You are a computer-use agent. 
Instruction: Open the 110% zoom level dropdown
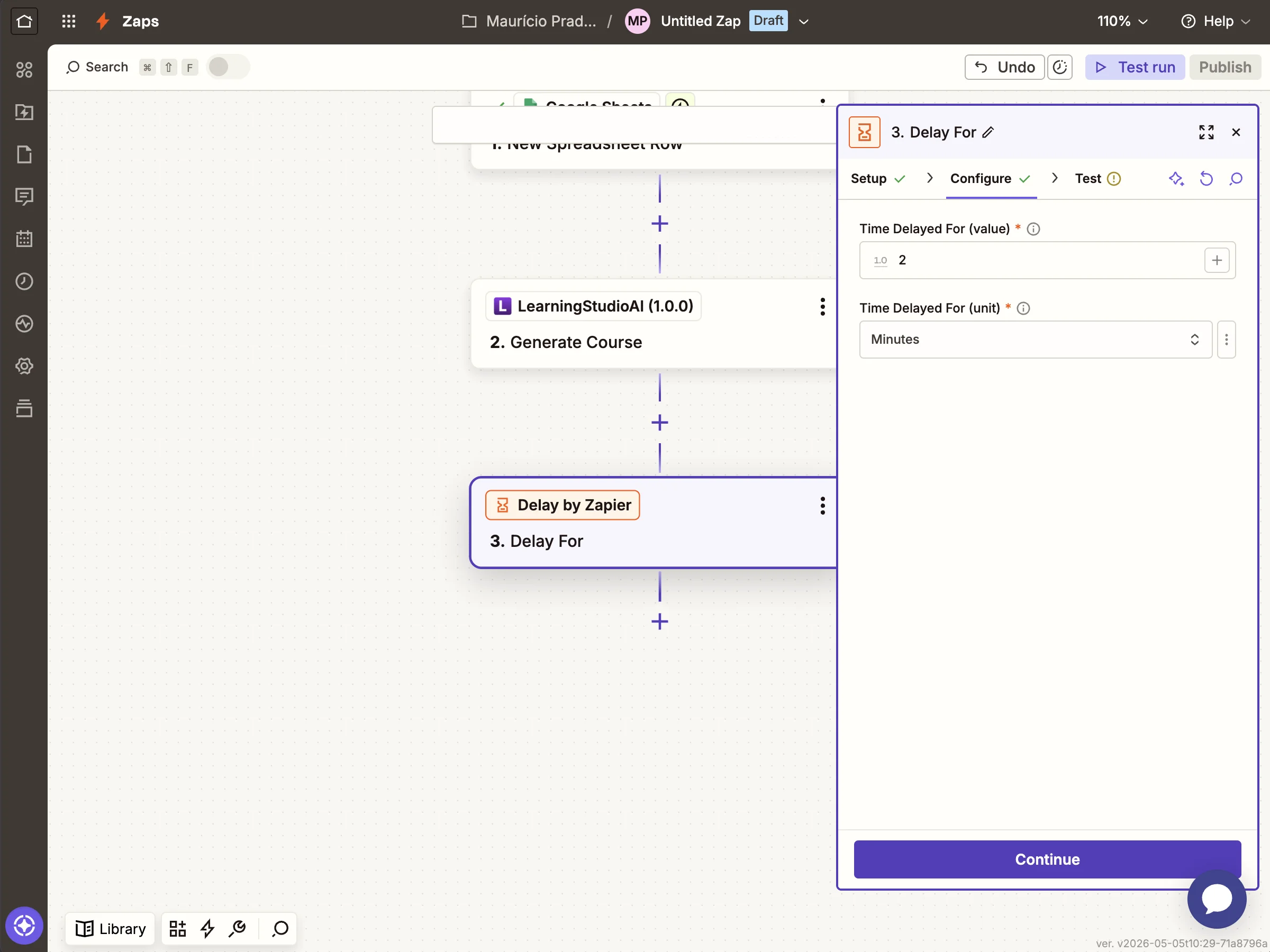click(1122, 21)
